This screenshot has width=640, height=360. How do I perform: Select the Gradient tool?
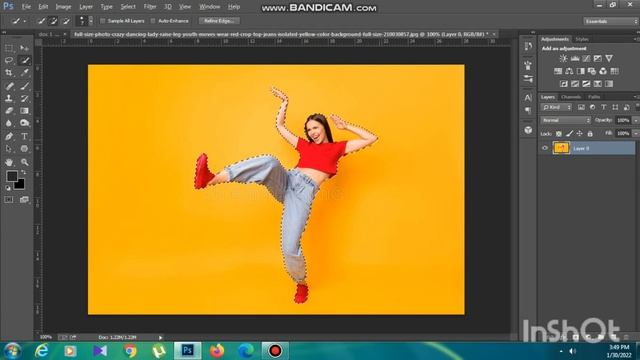tap(24, 111)
